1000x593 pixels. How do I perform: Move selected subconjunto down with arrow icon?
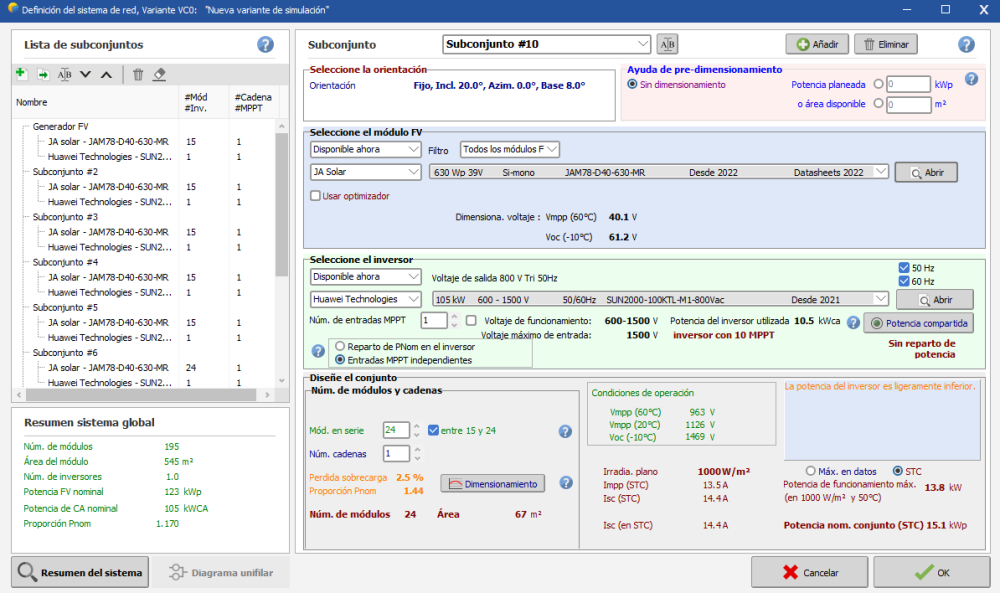point(85,74)
